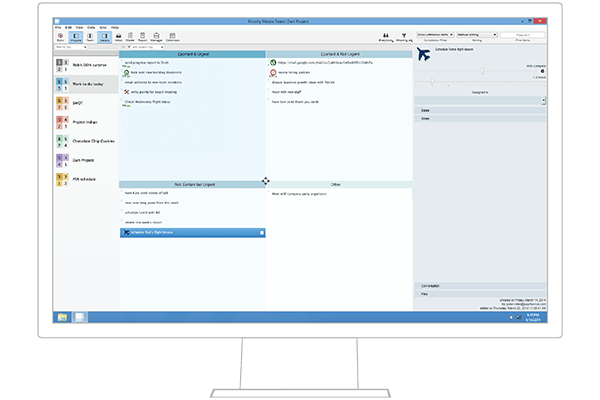
Task: Click the quadrant resize handle at the matrix center
Action: click(266, 181)
